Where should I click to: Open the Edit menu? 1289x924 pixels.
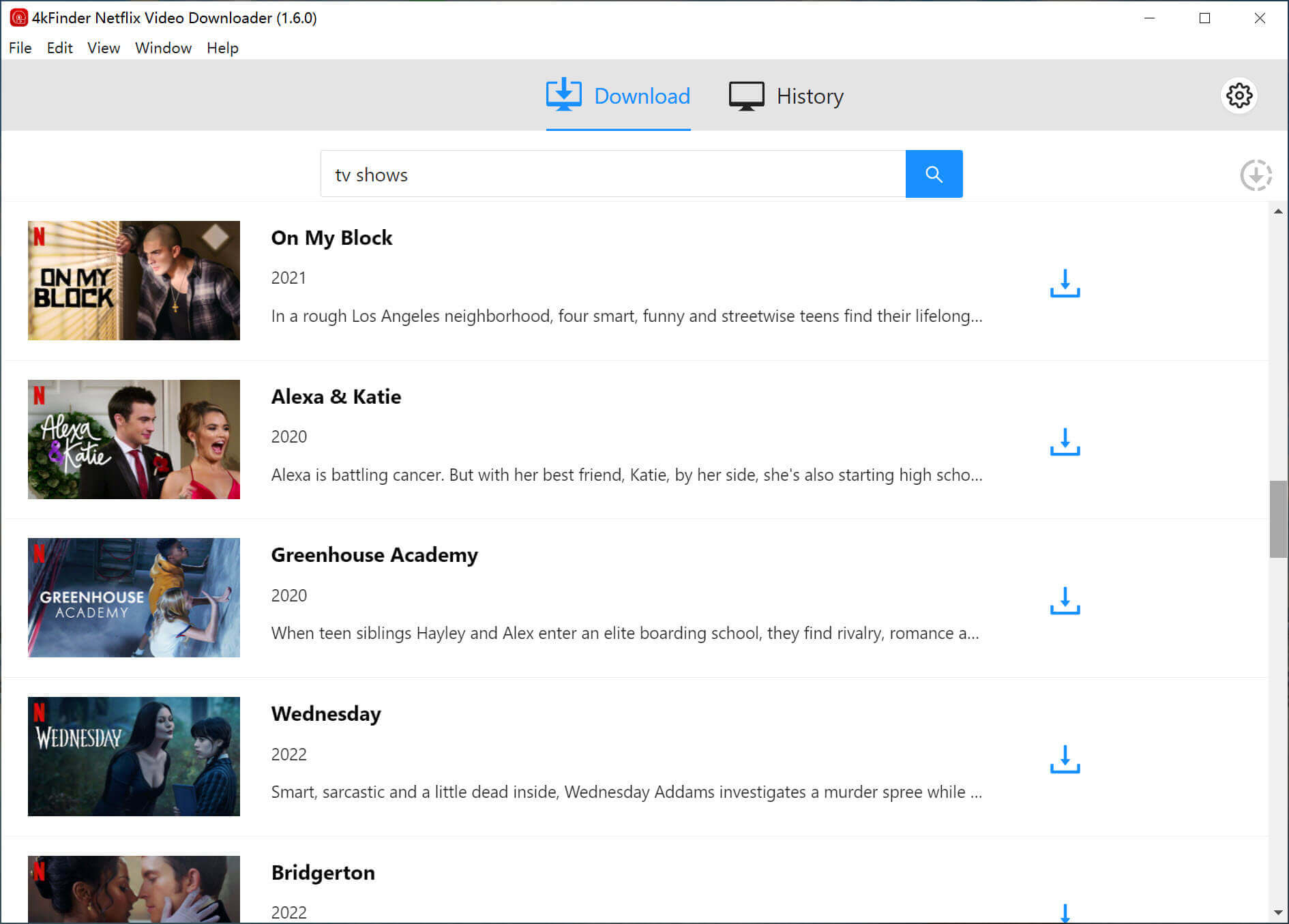coord(60,48)
